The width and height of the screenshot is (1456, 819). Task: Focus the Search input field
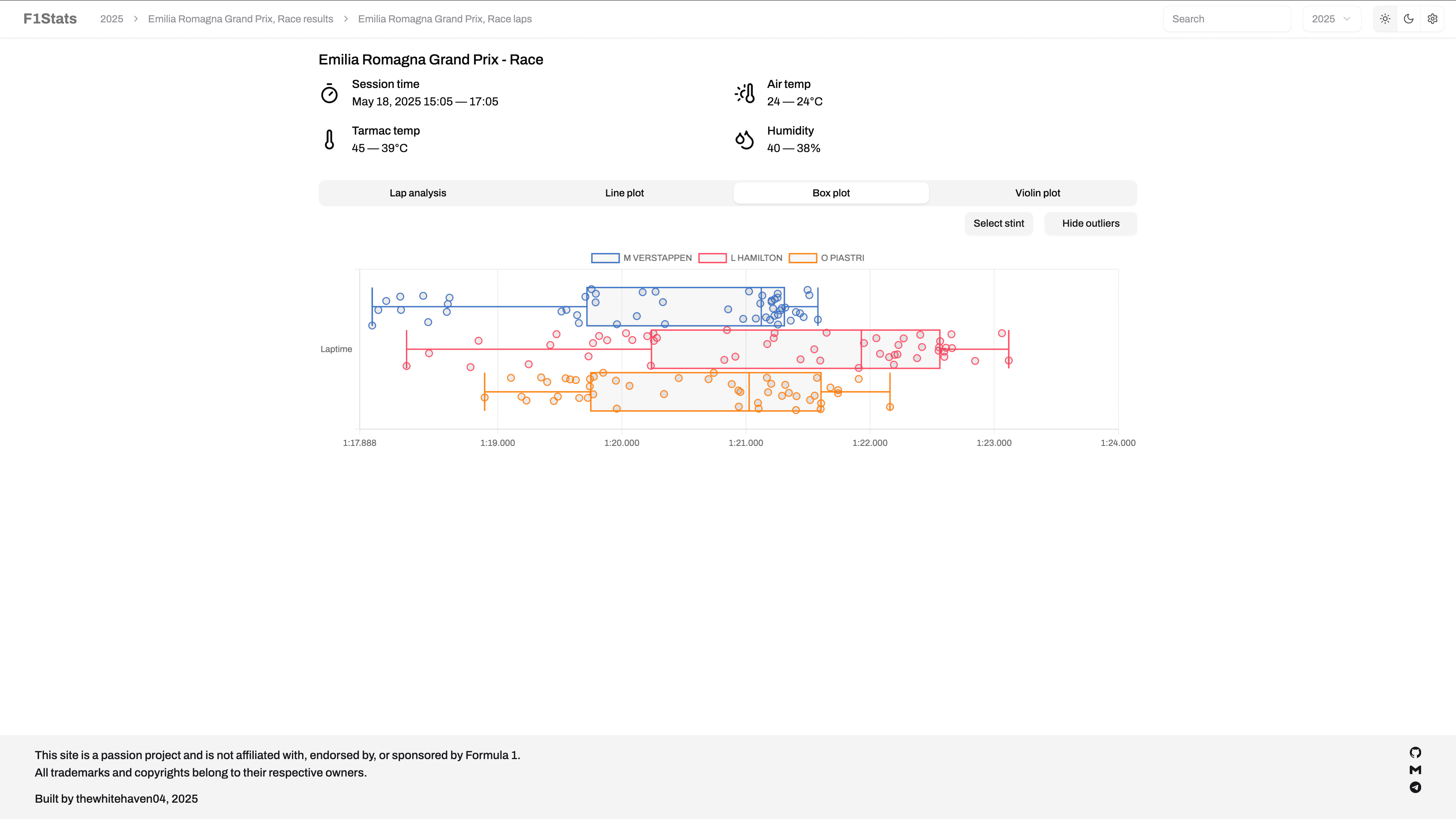(1227, 19)
